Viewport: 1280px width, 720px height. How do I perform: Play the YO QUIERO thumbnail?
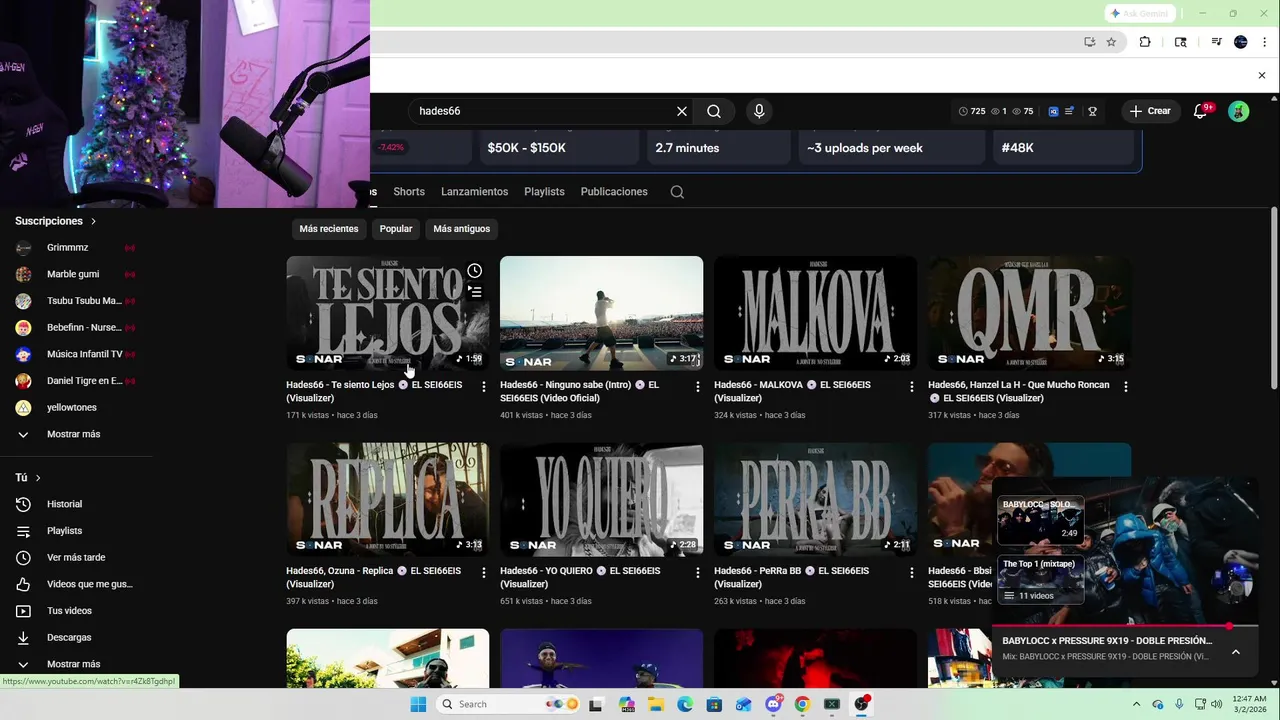601,499
